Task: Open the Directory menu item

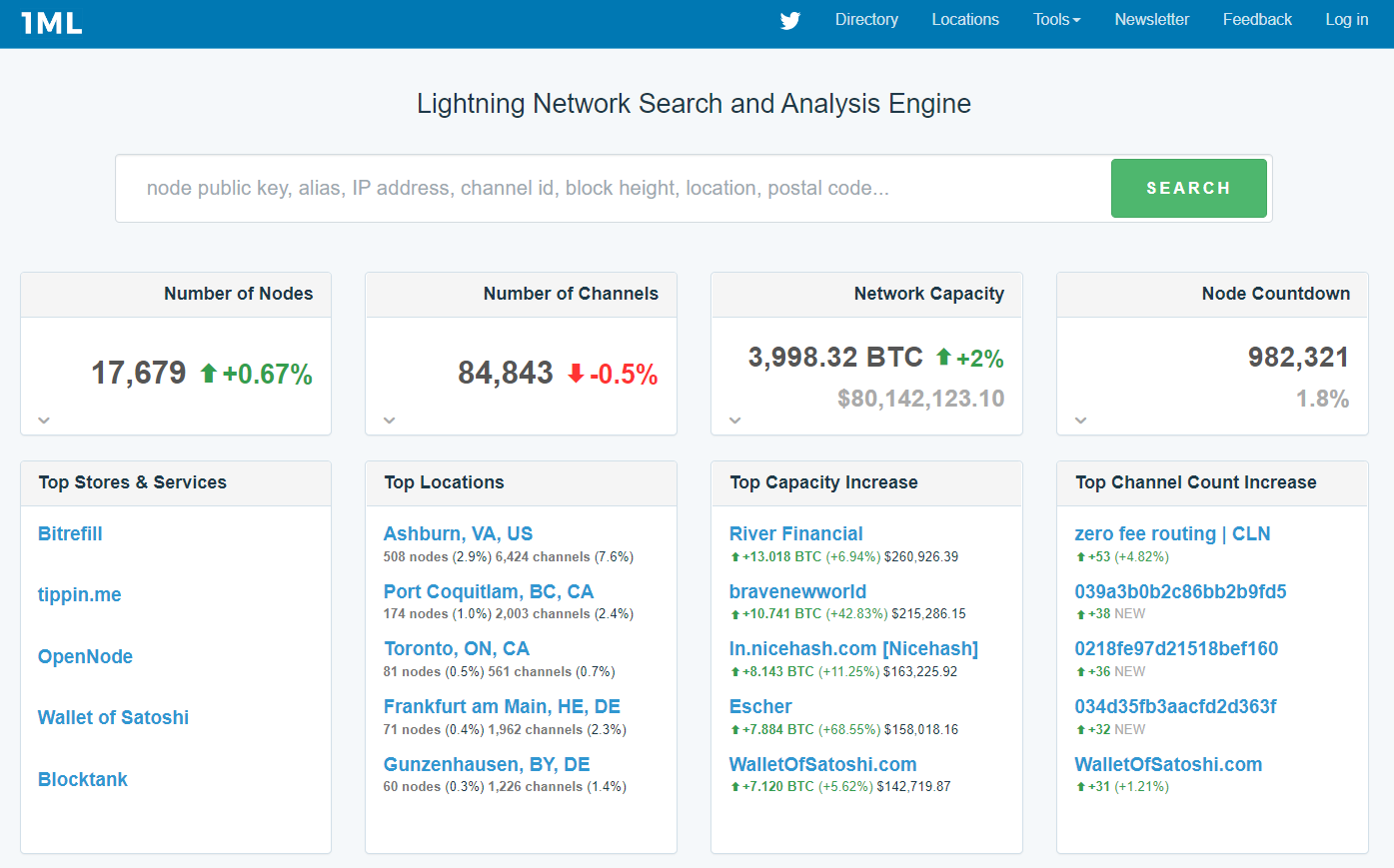Action: pyautogui.click(x=866, y=19)
